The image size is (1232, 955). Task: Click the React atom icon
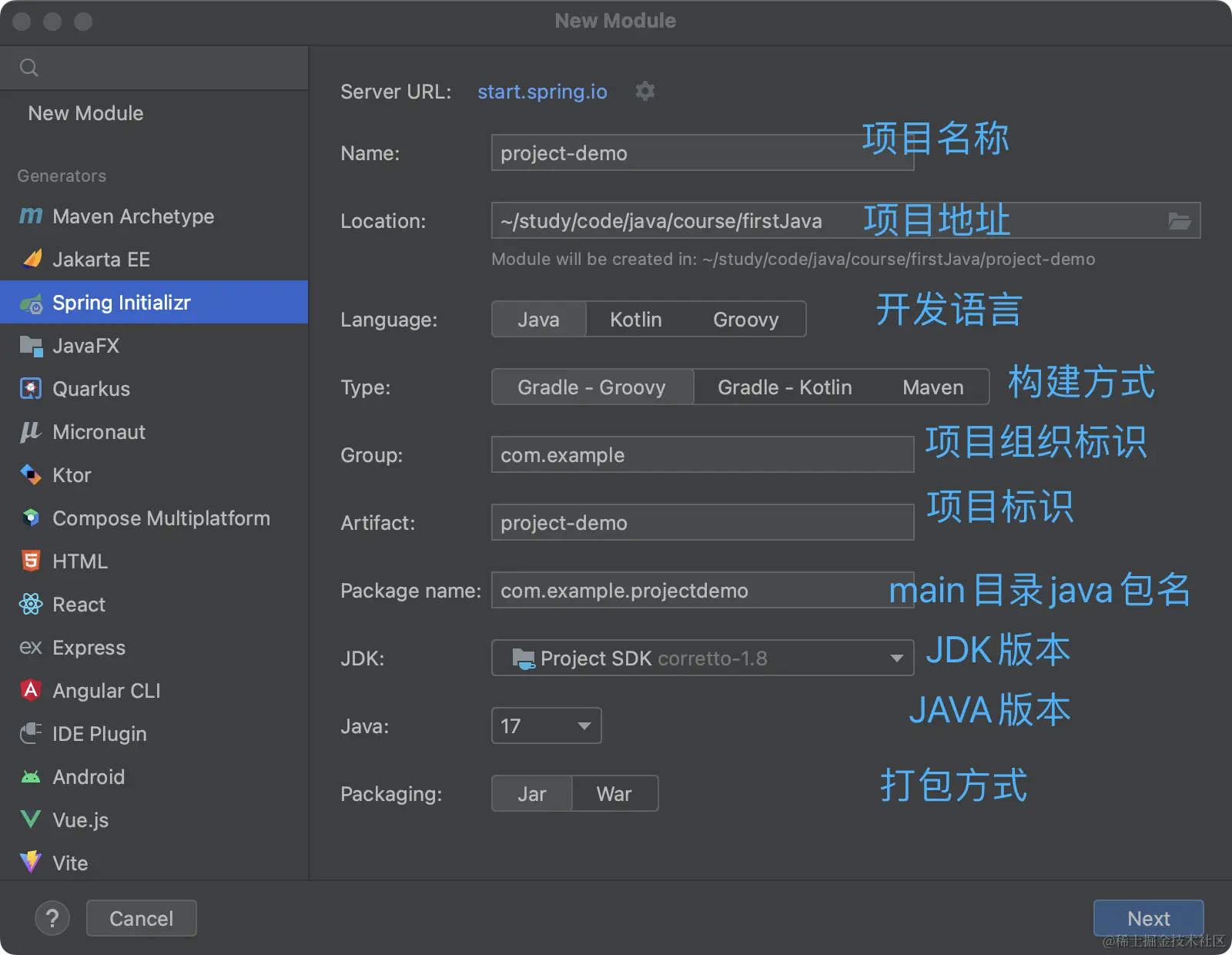tap(31, 605)
